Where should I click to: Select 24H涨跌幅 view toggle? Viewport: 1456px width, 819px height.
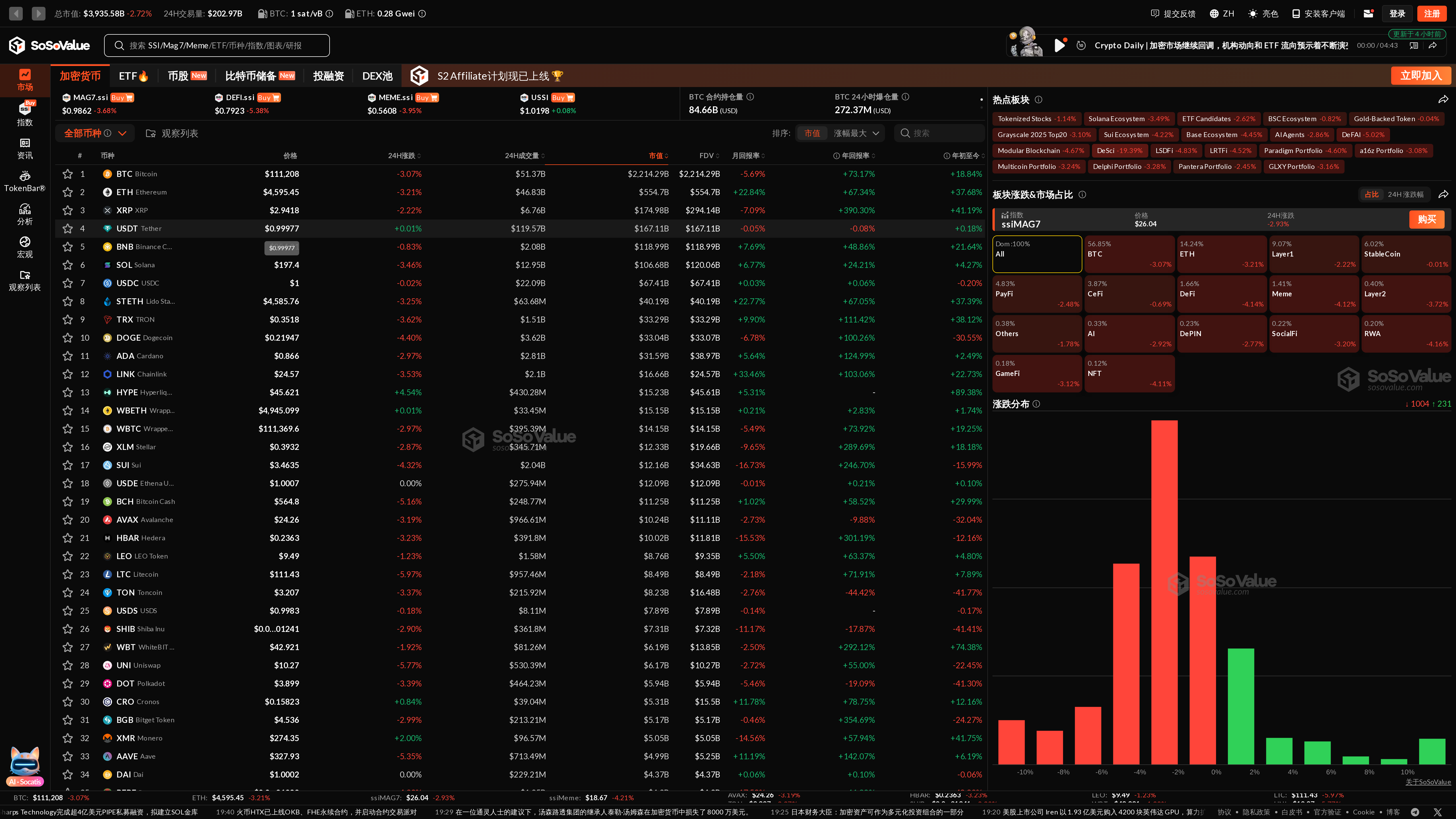(x=1405, y=195)
